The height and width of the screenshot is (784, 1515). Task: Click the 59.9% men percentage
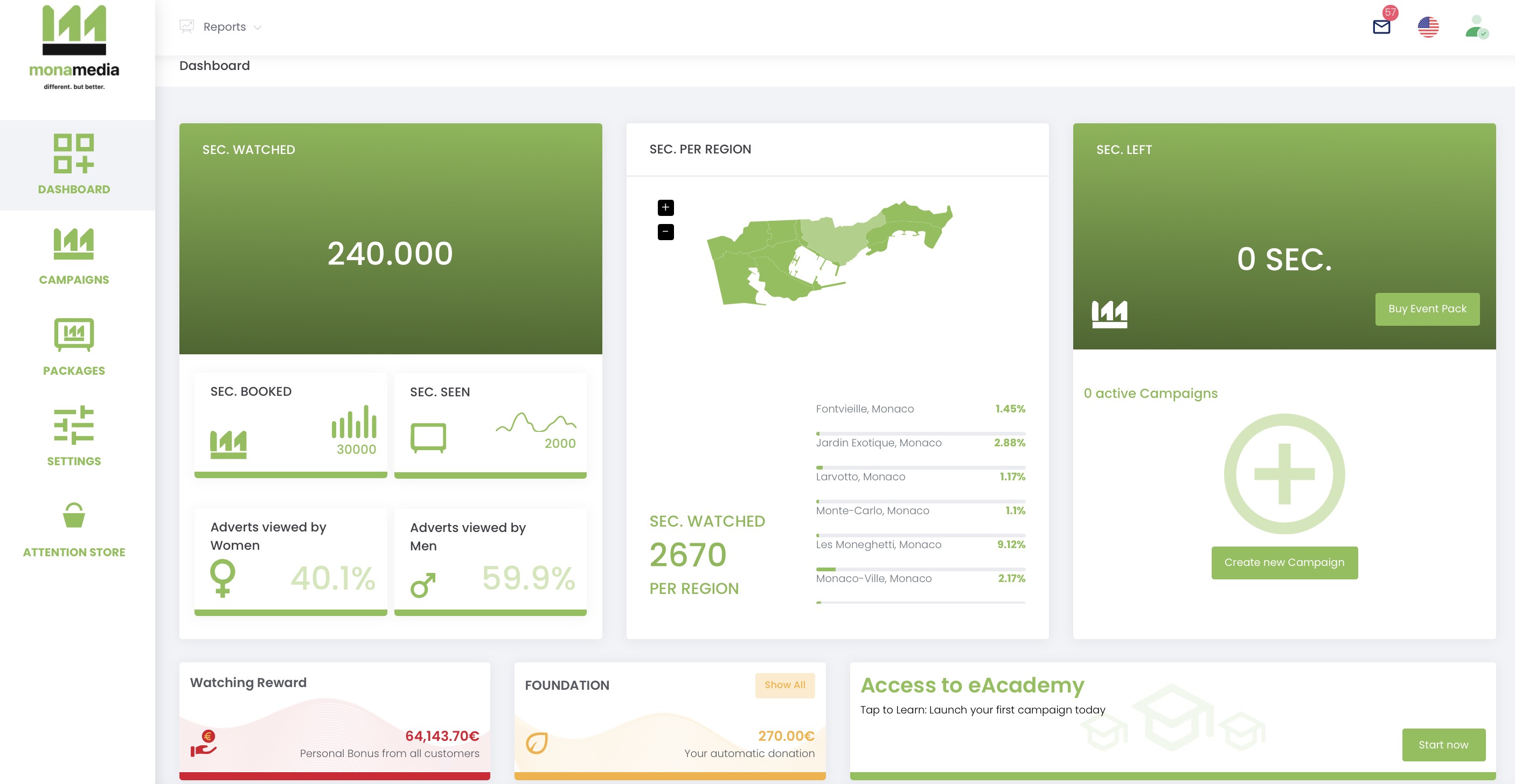[529, 578]
